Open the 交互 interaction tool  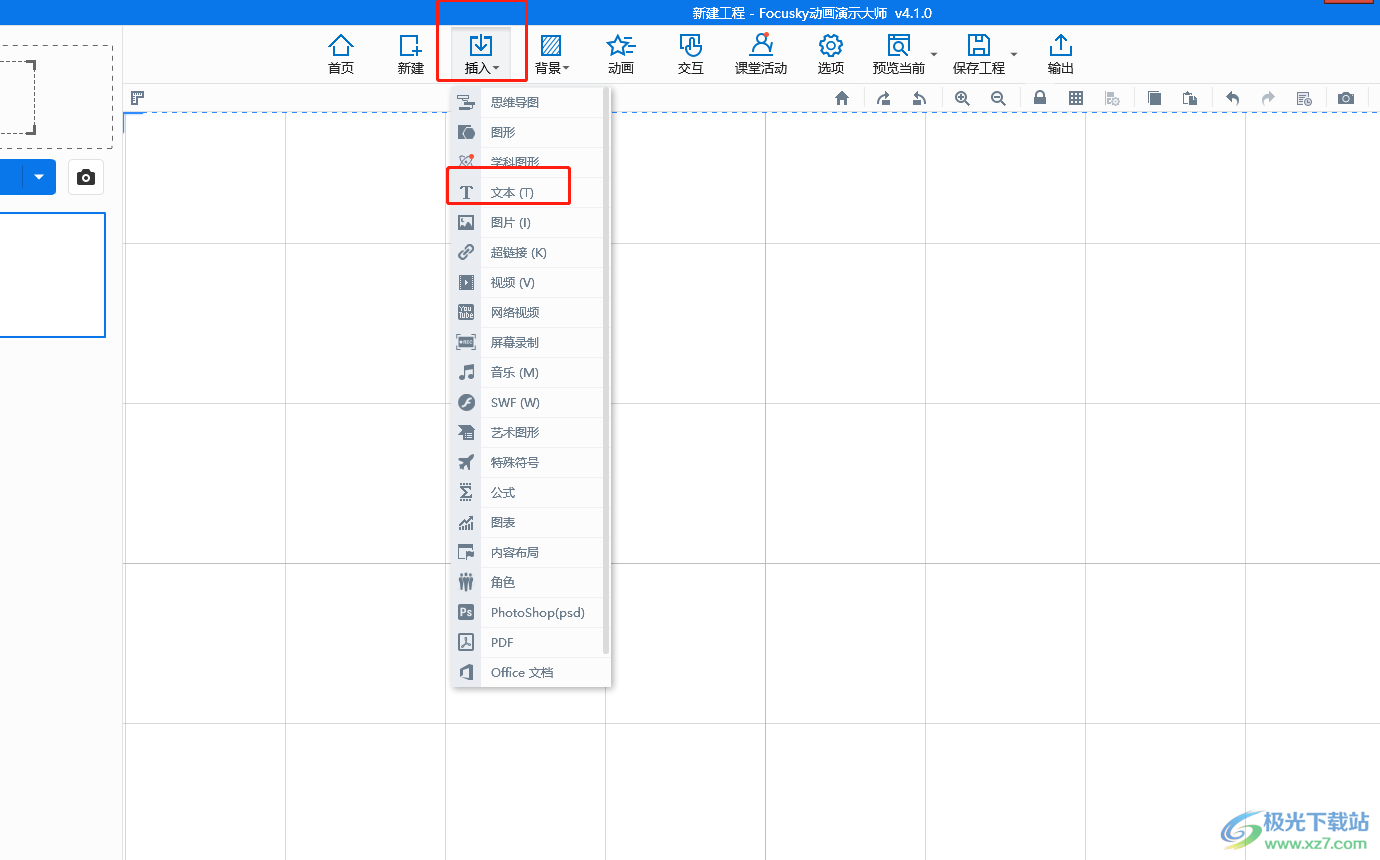[691, 55]
